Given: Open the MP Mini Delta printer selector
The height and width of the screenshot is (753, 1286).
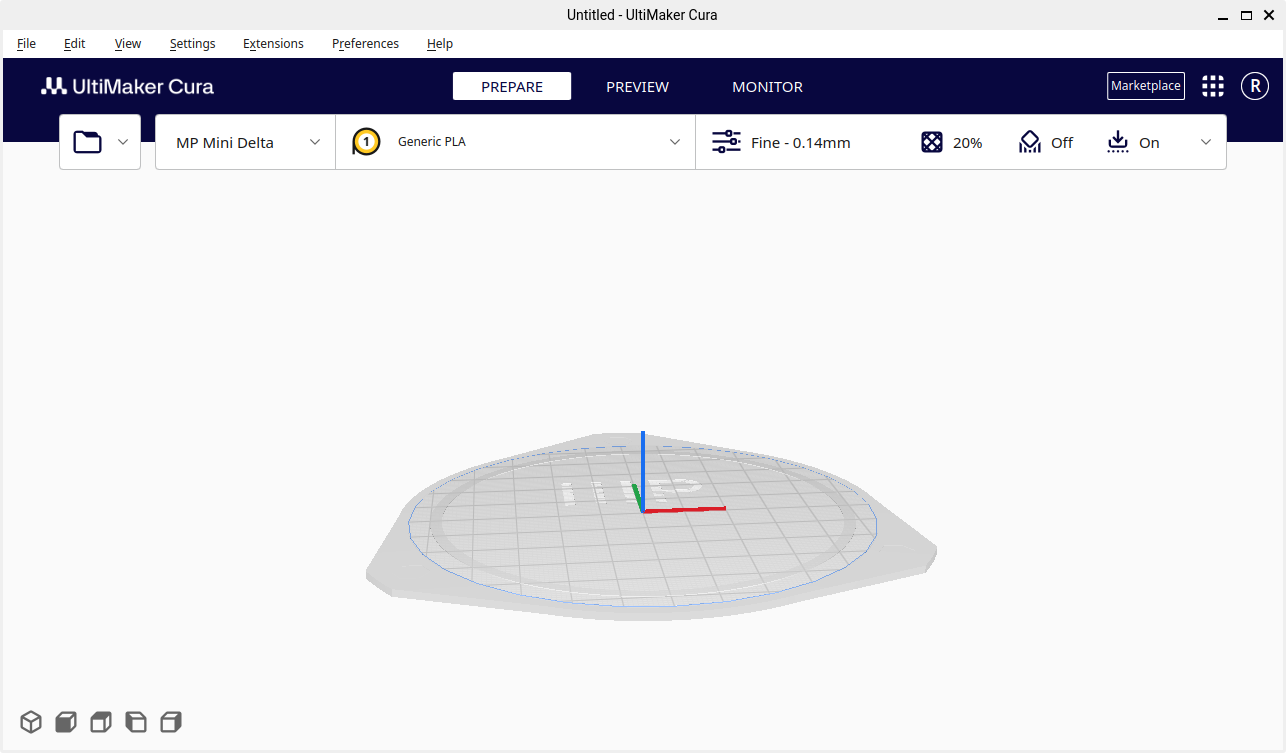Looking at the screenshot, I should click(245, 142).
